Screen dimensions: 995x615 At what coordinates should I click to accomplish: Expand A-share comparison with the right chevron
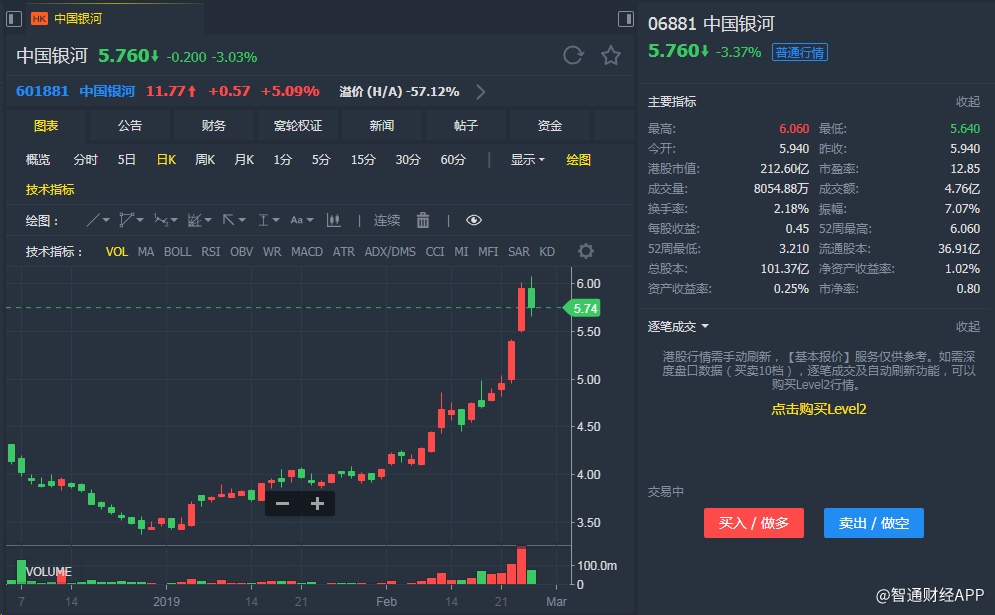tap(480, 92)
